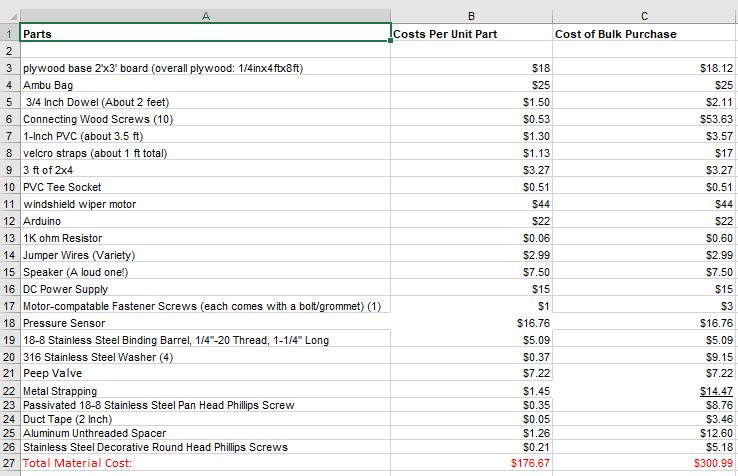Click $9.15 washer bulk cost

pyautogui.click(x=644, y=356)
